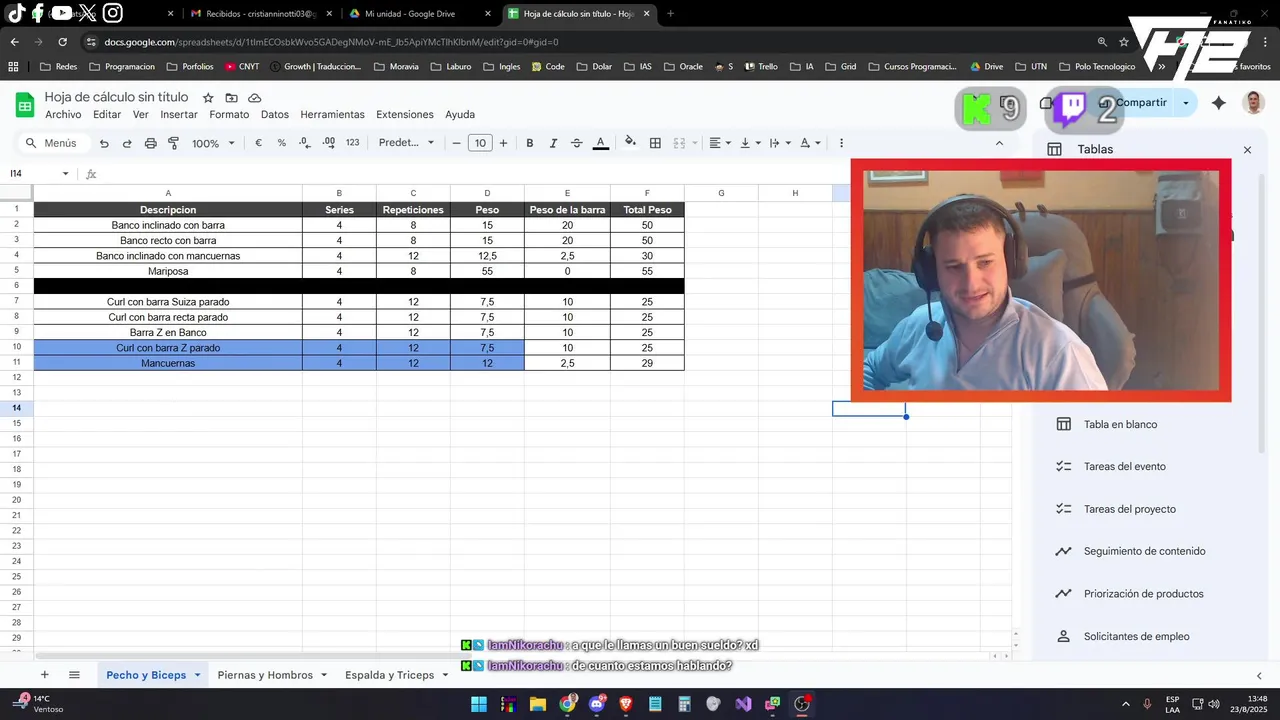Open the toolbar's three-dot more options
The width and height of the screenshot is (1280, 720).
(x=841, y=143)
